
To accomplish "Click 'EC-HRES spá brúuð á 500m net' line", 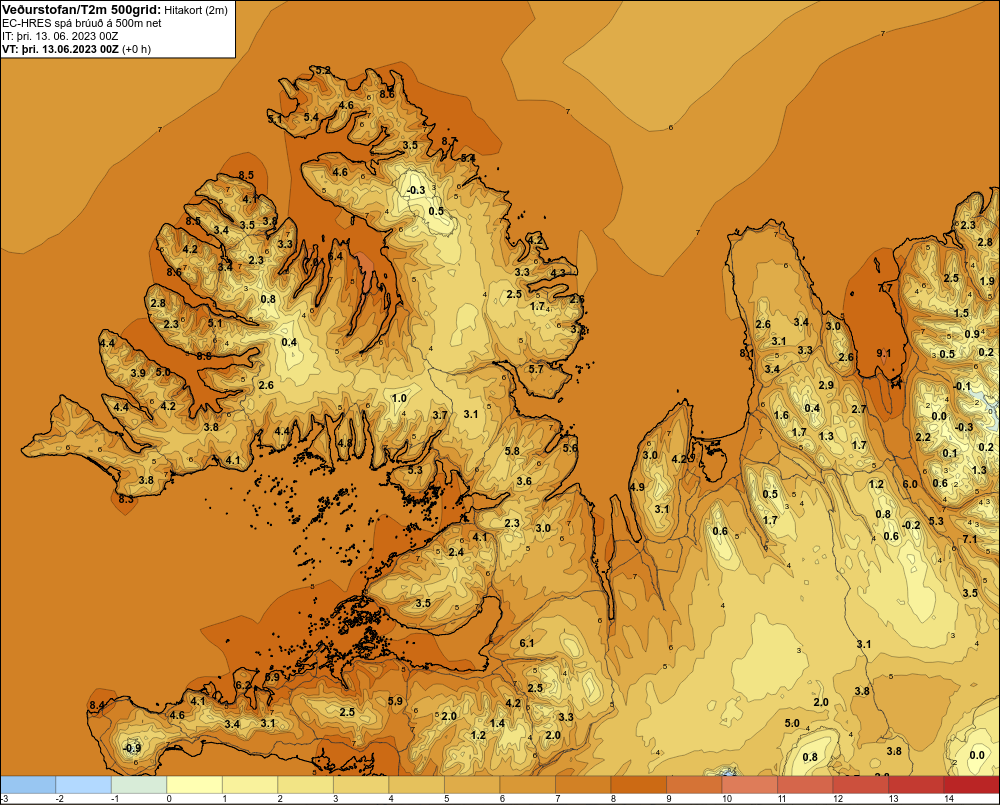I will coord(82,23).
